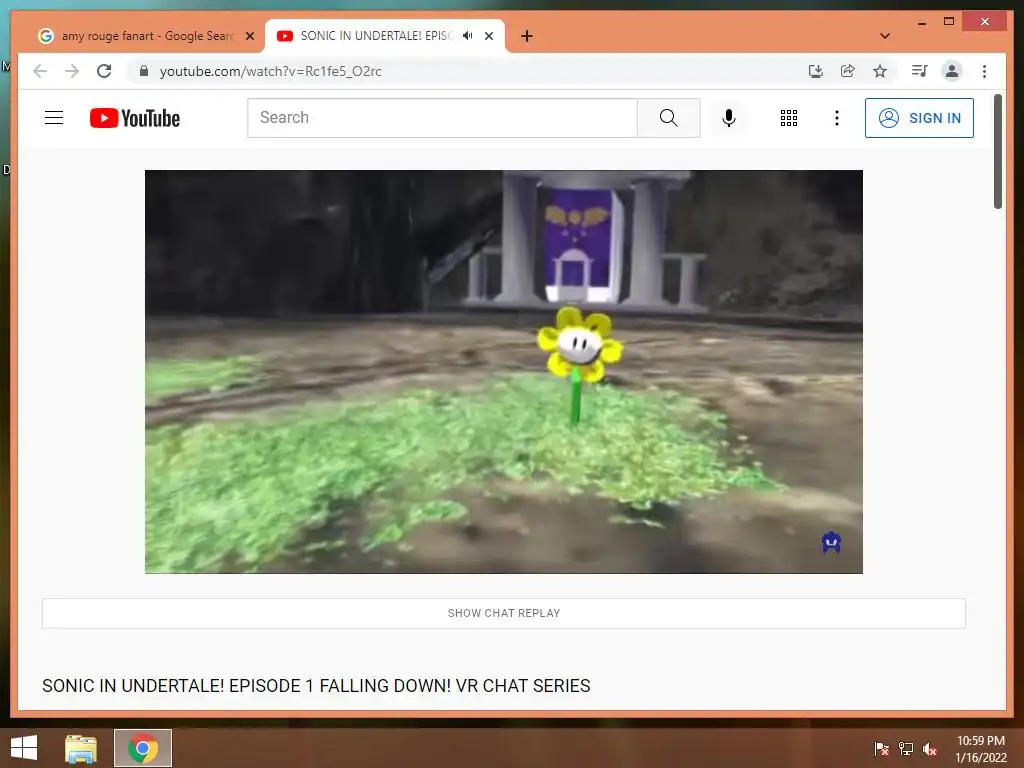Open File Explorer from taskbar
Viewport: 1024px width, 768px height.
click(81, 748)
